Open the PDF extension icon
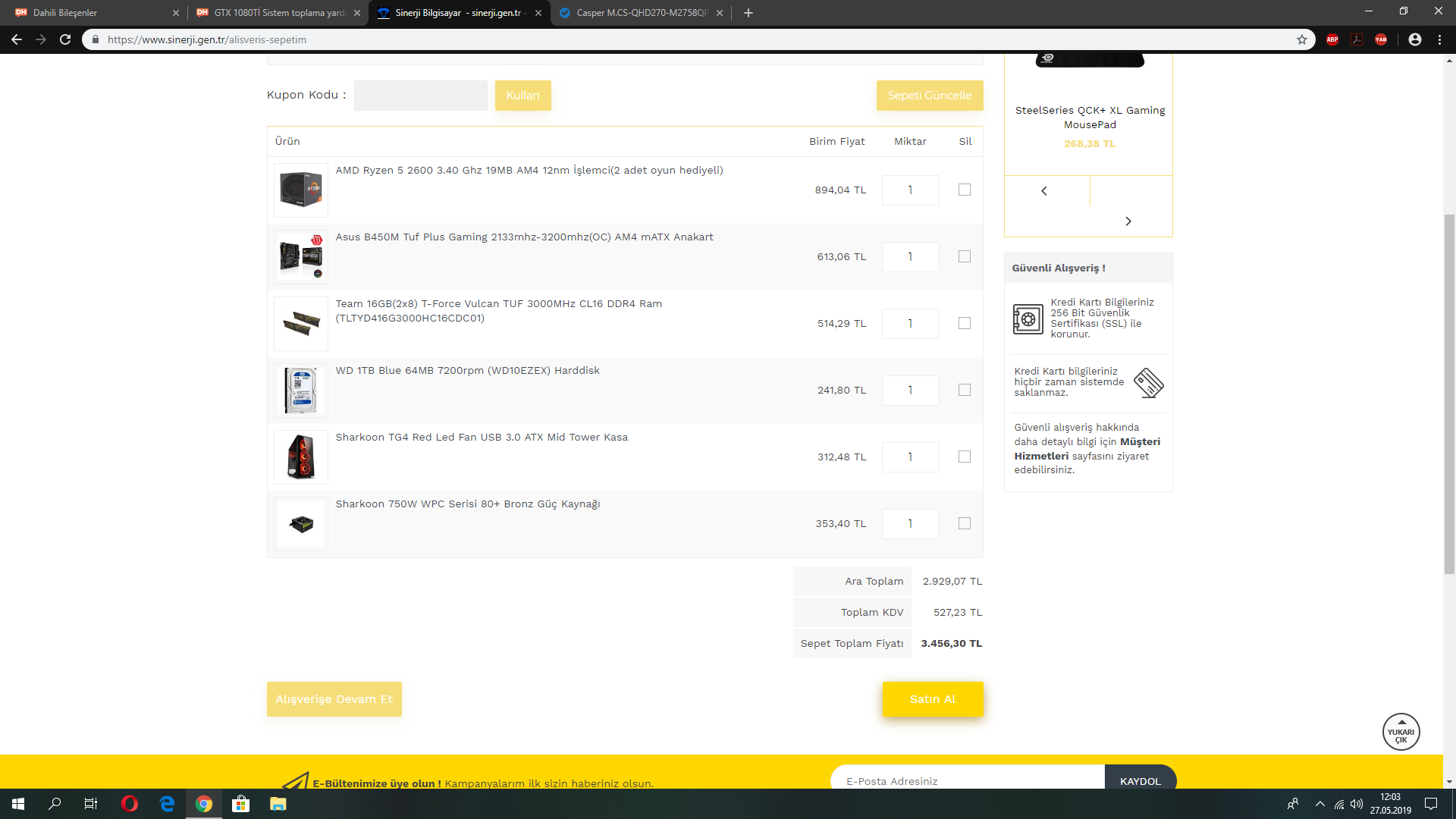This screenshot has width=1456, height=819. [1357, 39]
